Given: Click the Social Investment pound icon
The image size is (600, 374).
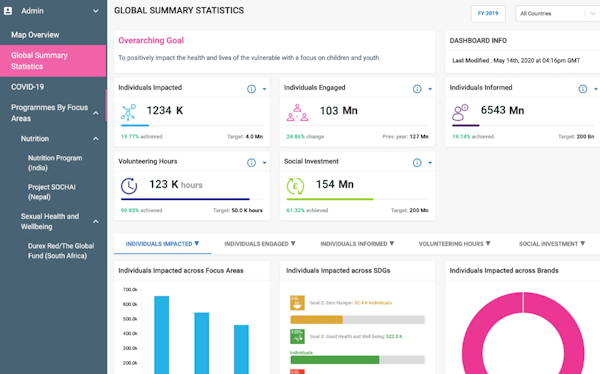Looking at the screenshot, I should click(x=295, y=186).
